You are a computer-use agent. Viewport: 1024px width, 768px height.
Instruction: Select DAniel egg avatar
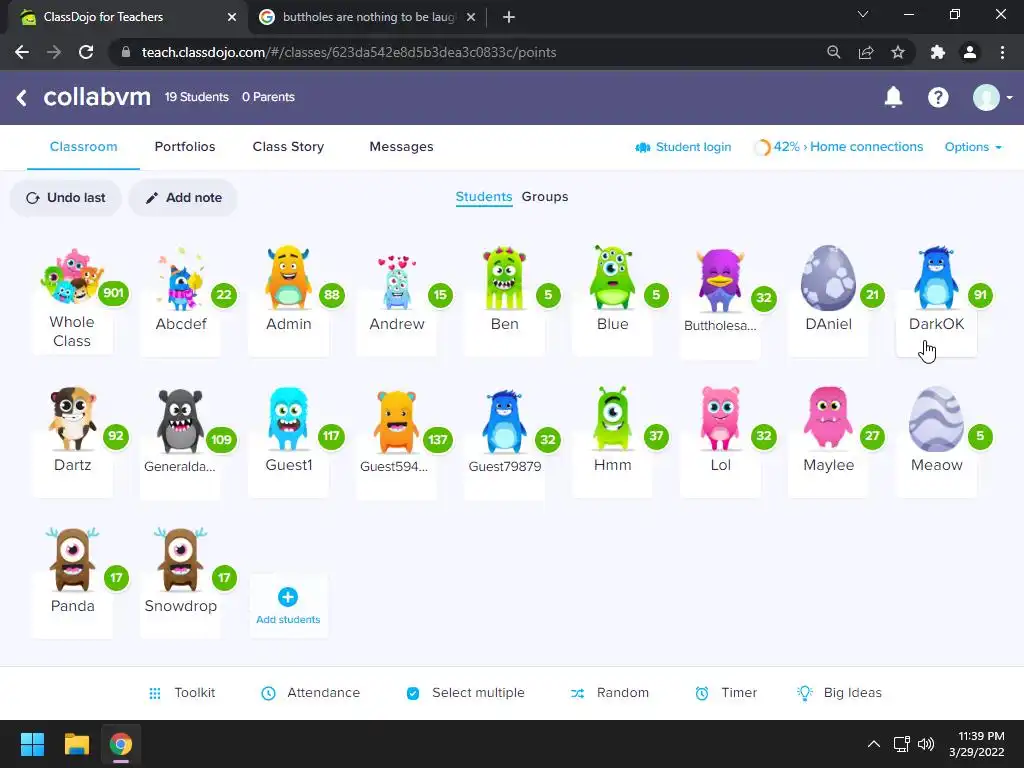pyautogui.click(x=828, y=278)
